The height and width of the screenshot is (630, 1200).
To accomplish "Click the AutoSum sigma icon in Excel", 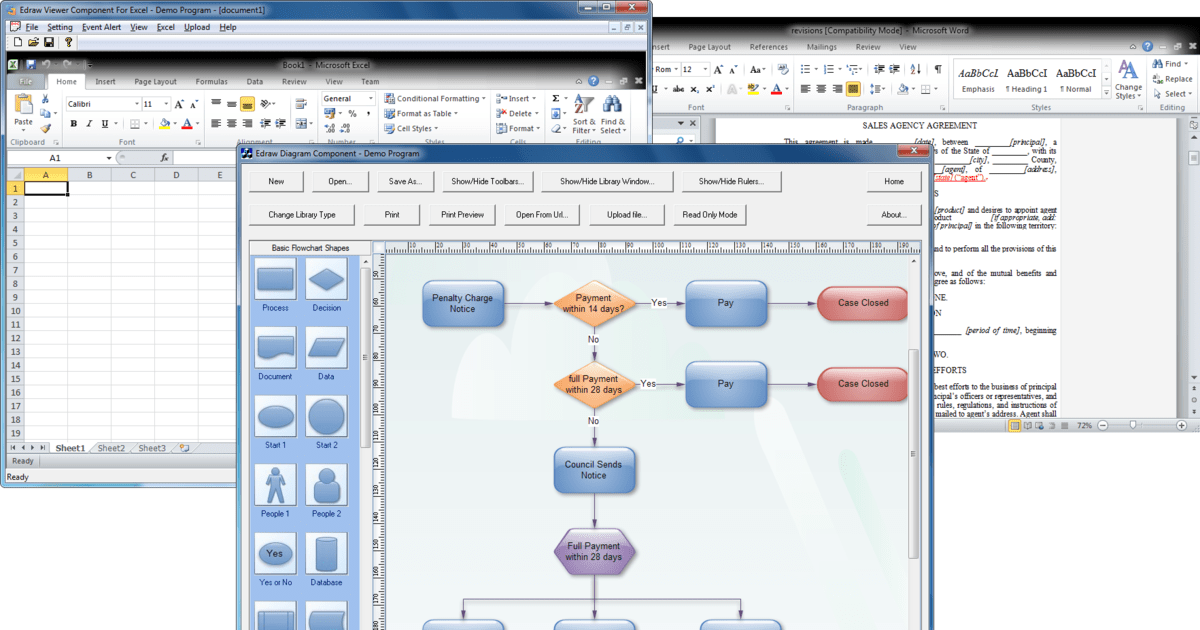I will coord(556,99).
